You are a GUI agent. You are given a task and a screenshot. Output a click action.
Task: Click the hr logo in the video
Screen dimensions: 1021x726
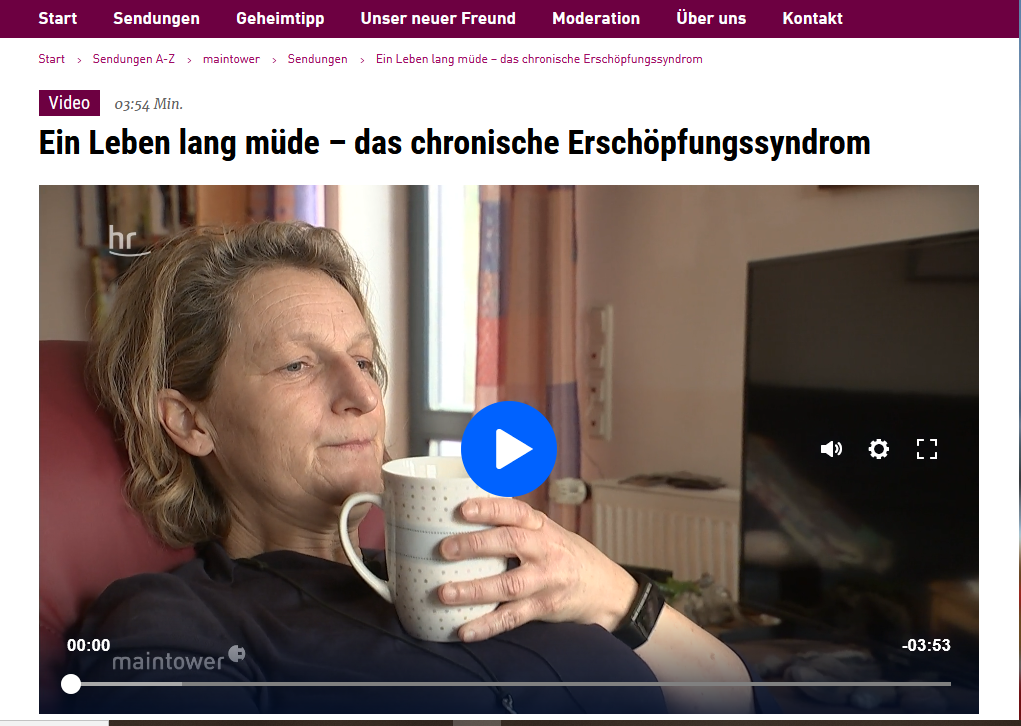click(x=126, y=240)
